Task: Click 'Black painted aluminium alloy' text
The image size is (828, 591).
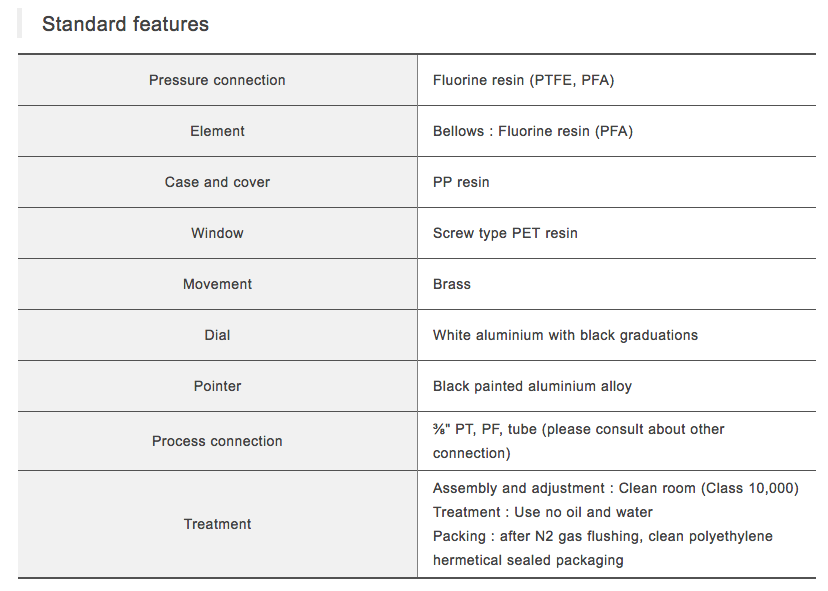Action: [x=532, y=386]
